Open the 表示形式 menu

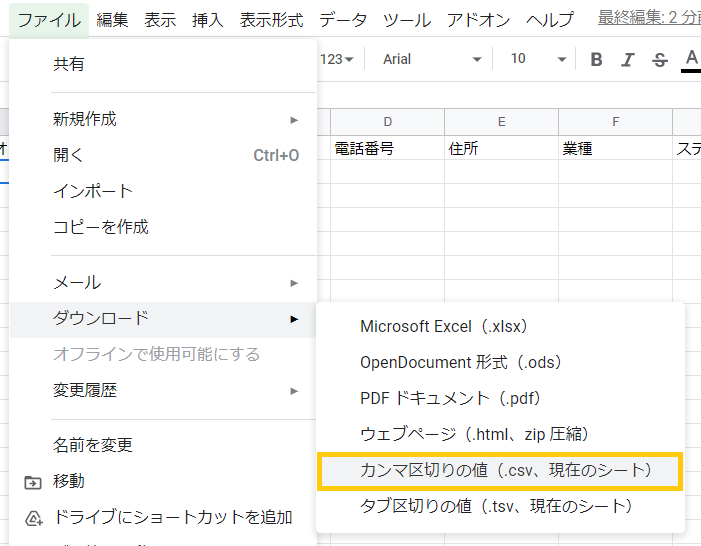pyautogui.click(x=271, y=20)
